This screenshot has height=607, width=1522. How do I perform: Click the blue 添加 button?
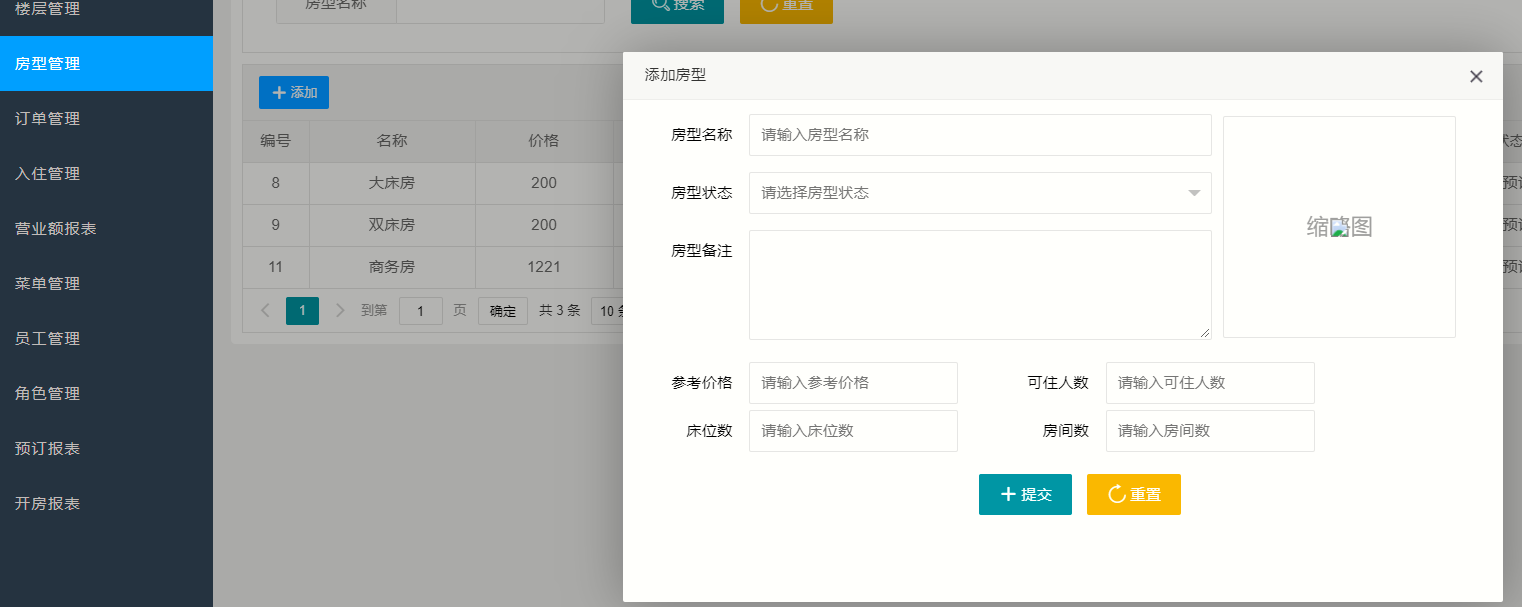click(294, 92)
